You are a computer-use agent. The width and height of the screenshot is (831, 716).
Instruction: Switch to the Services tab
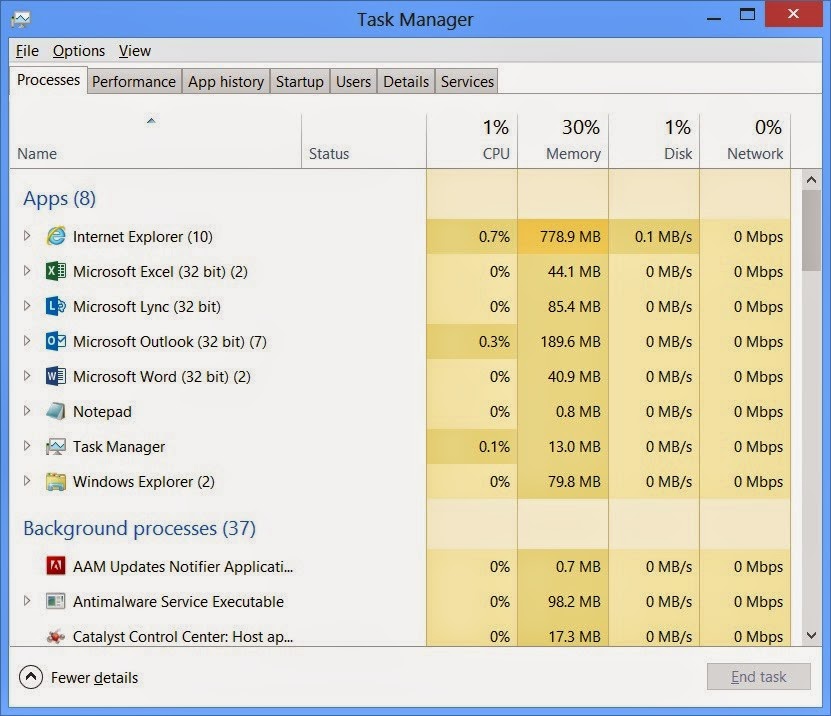(467, 82)
